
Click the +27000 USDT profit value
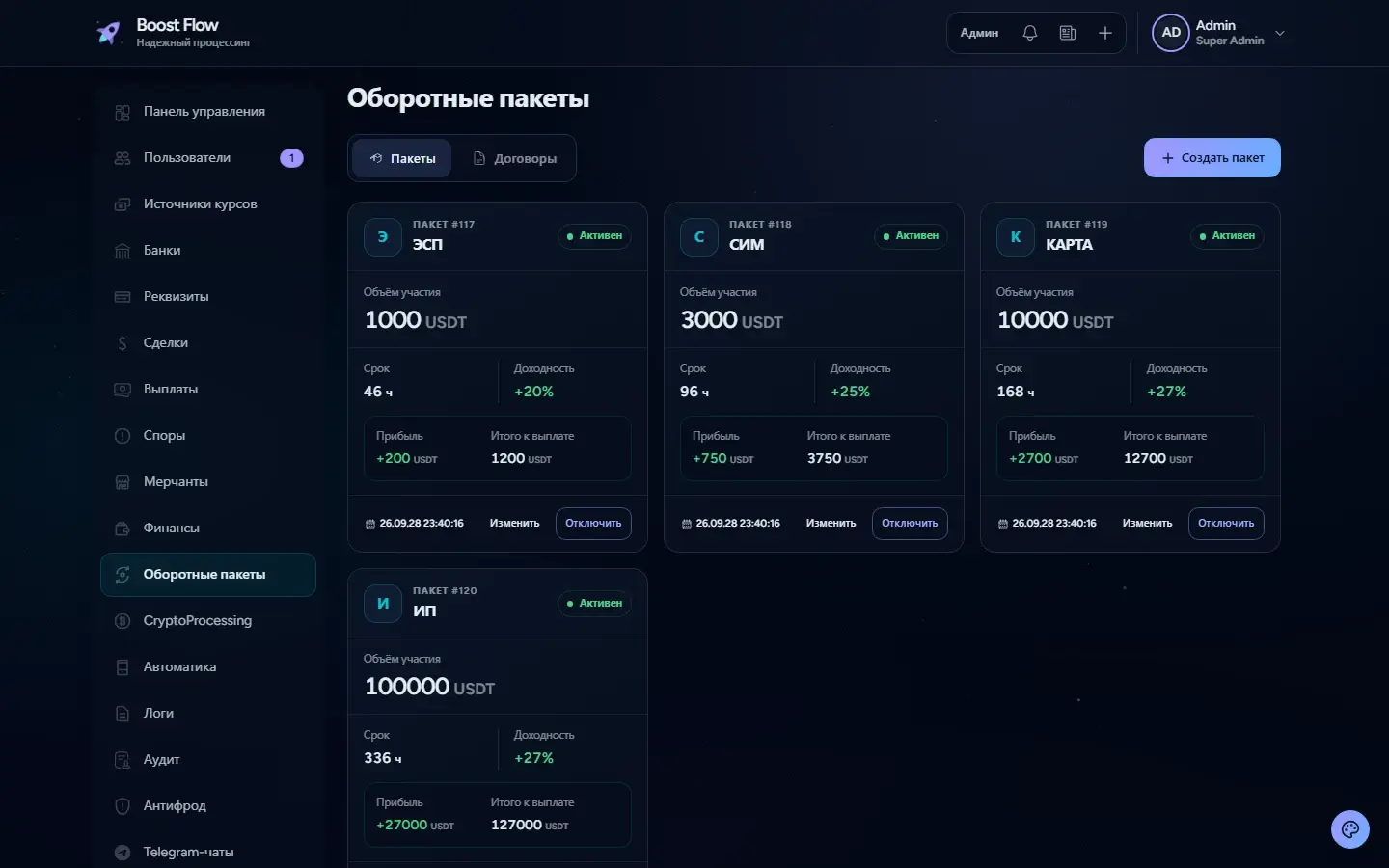tap(415, 825)
